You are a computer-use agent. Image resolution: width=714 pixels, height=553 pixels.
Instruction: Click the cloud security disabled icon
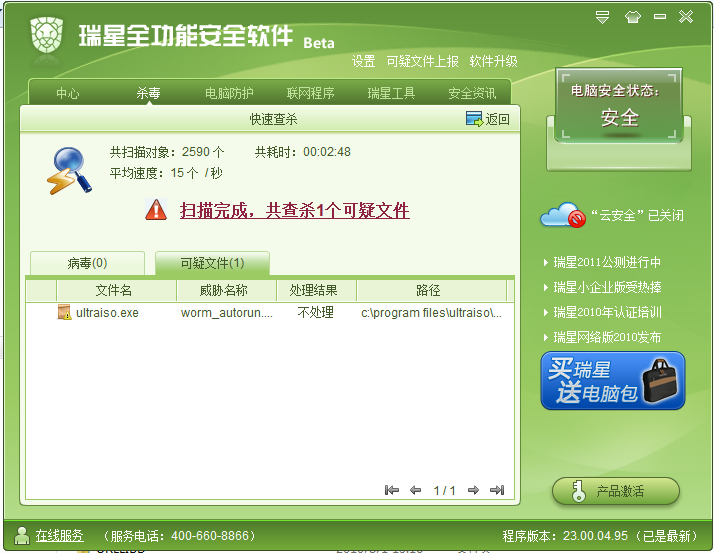point(563,215)
